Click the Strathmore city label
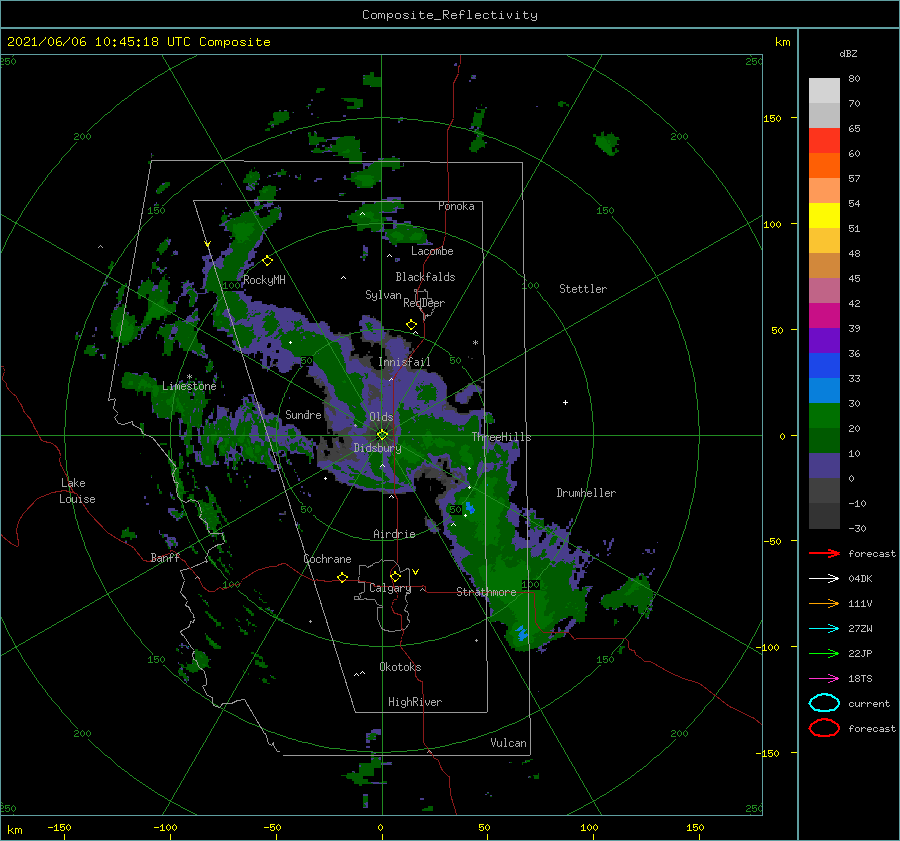The image size is (900, 841). click(x=486, y=592)
